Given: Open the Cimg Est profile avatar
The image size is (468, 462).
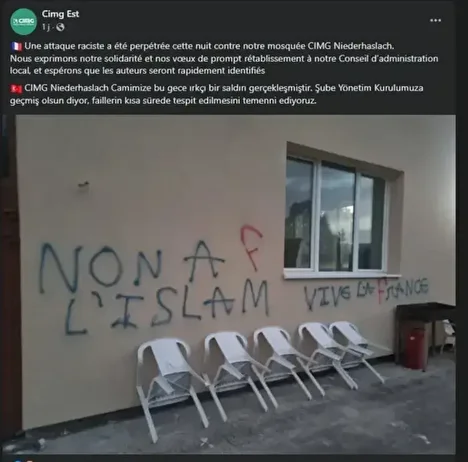Looking at the screenshot, I should point(23,22).
